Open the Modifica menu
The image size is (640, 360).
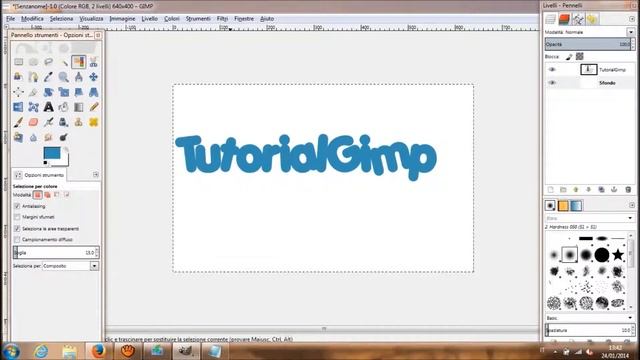coord(32,19)
